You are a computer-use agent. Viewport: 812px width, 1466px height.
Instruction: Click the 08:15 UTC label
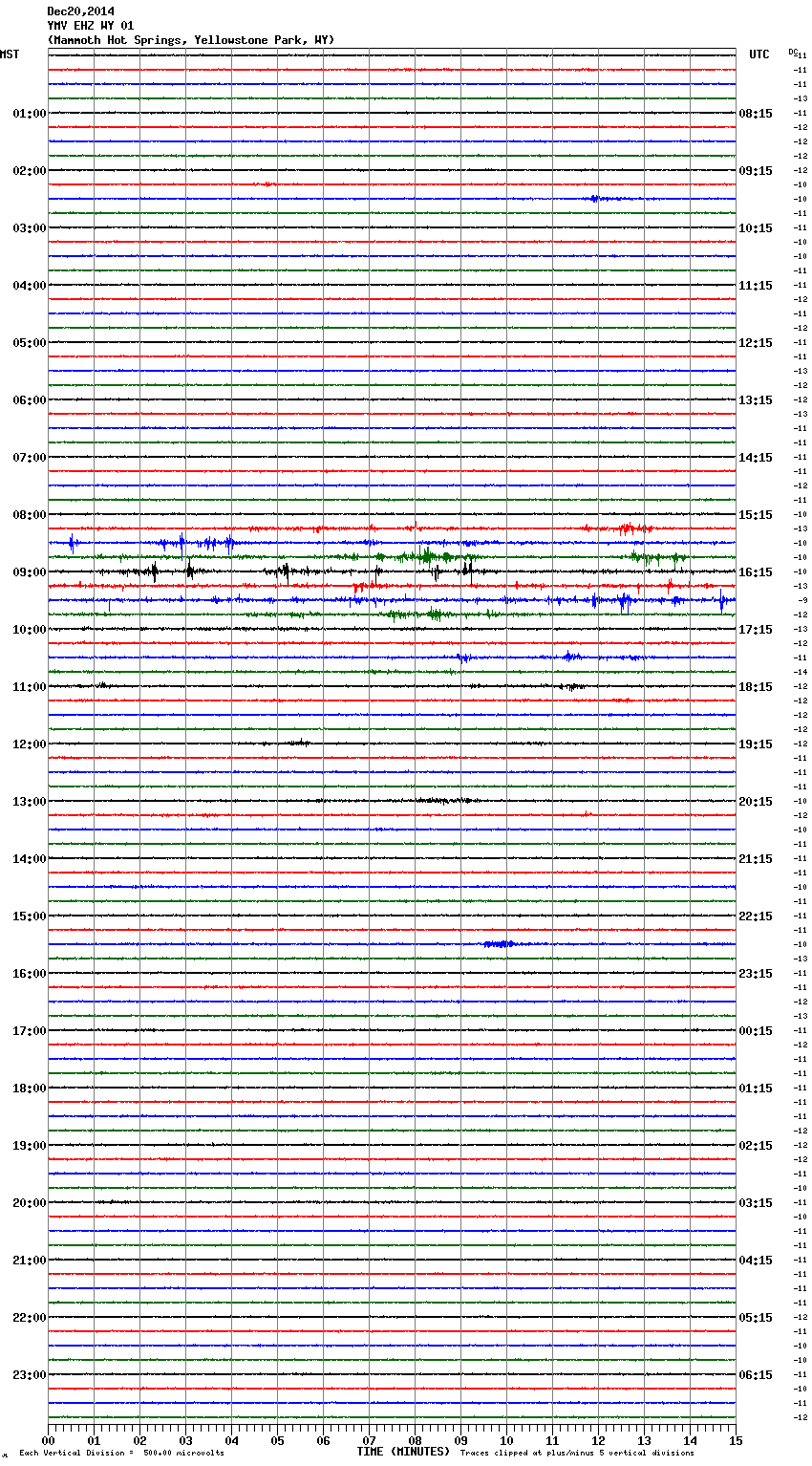click(x=756, y=114)
